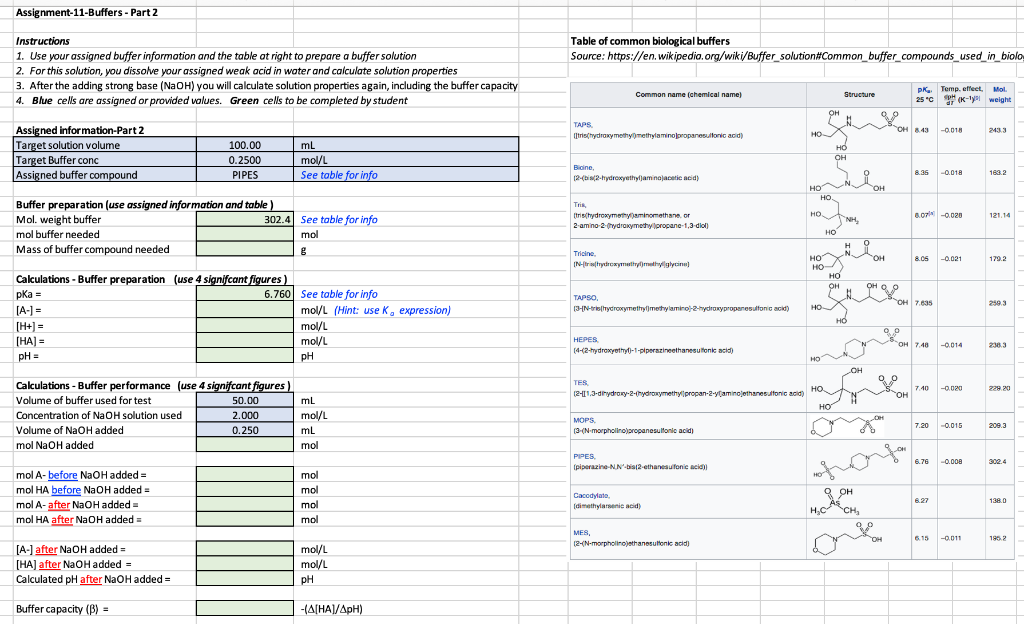Click the 'Structure' column header
The height and width of the screenshot is (624, 1024).
coord(859,95)
